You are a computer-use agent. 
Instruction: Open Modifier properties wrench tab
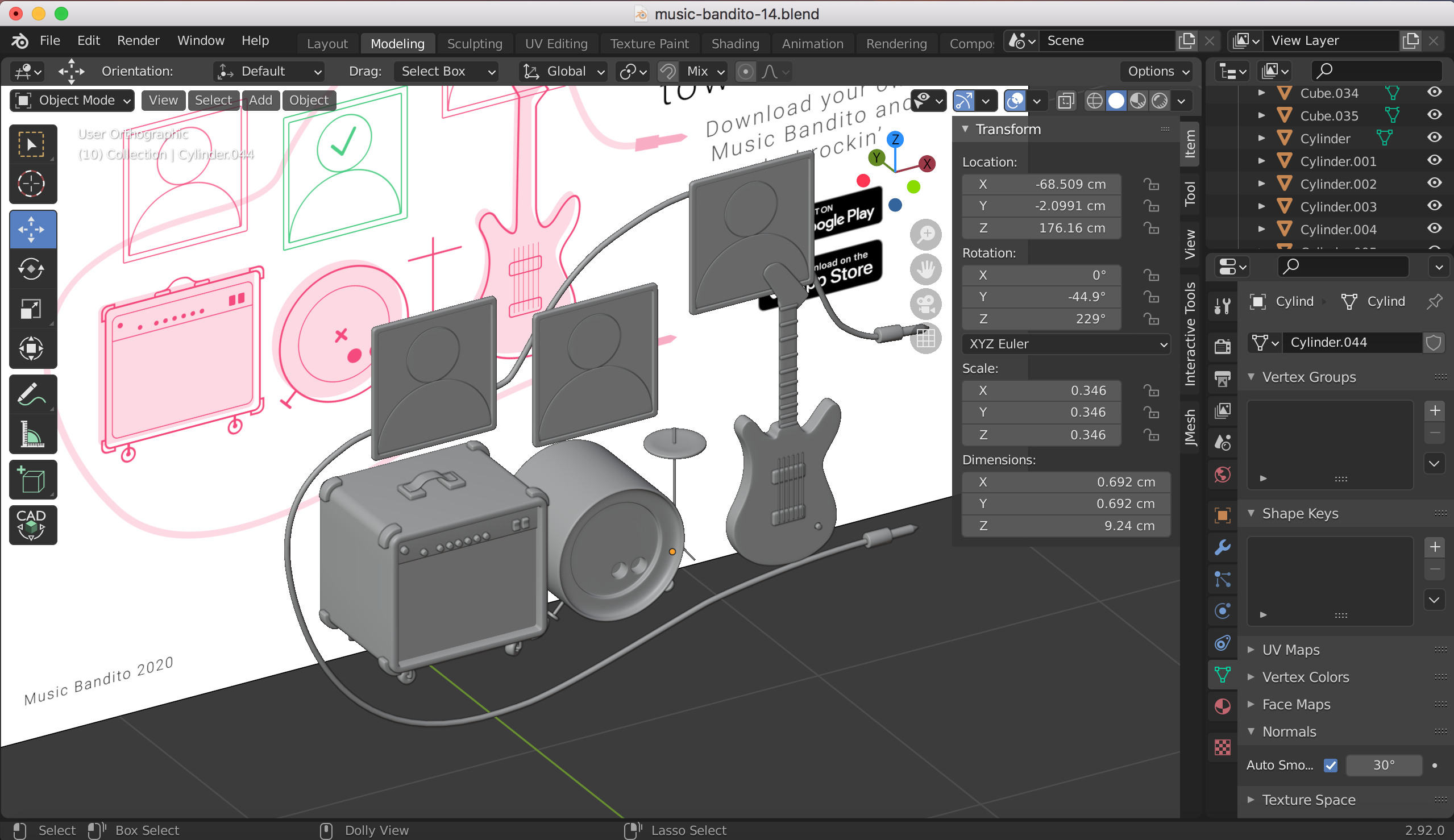[1223, 547]
